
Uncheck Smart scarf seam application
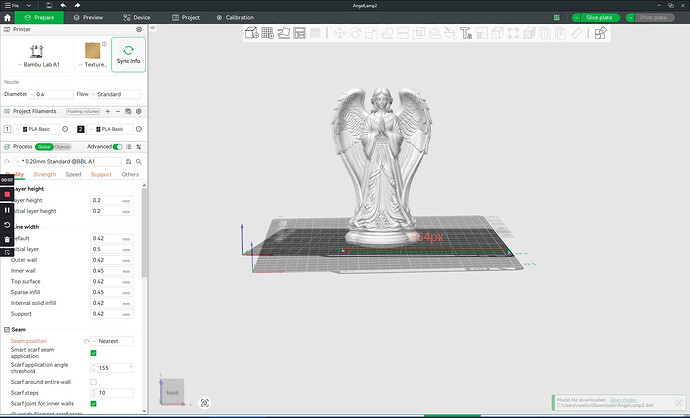pyautogui.click(x=93, y=353)
